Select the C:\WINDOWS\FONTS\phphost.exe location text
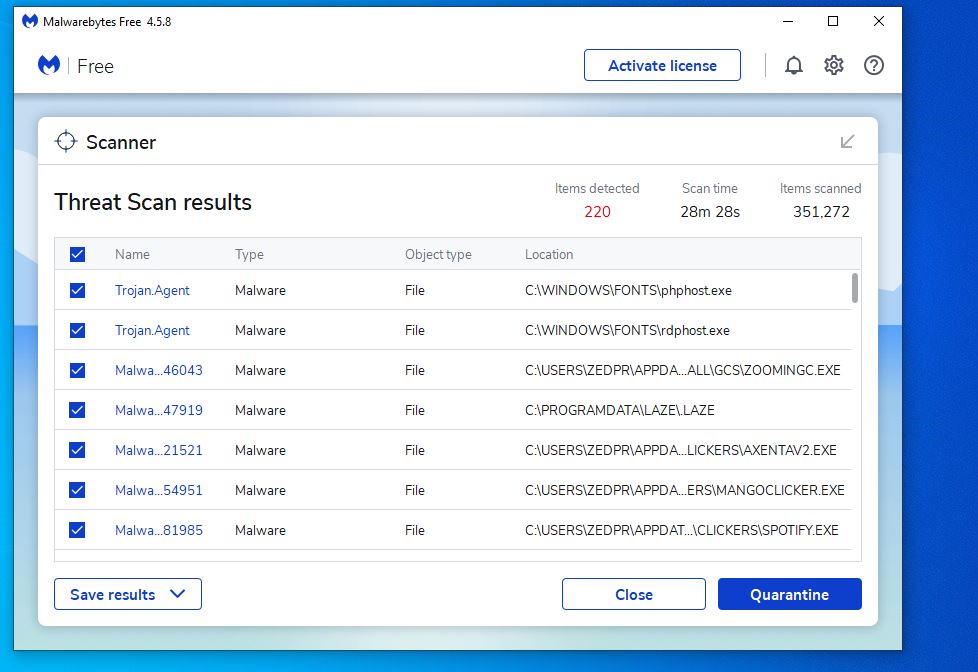The image size is (978, 672). click(628, 290)
